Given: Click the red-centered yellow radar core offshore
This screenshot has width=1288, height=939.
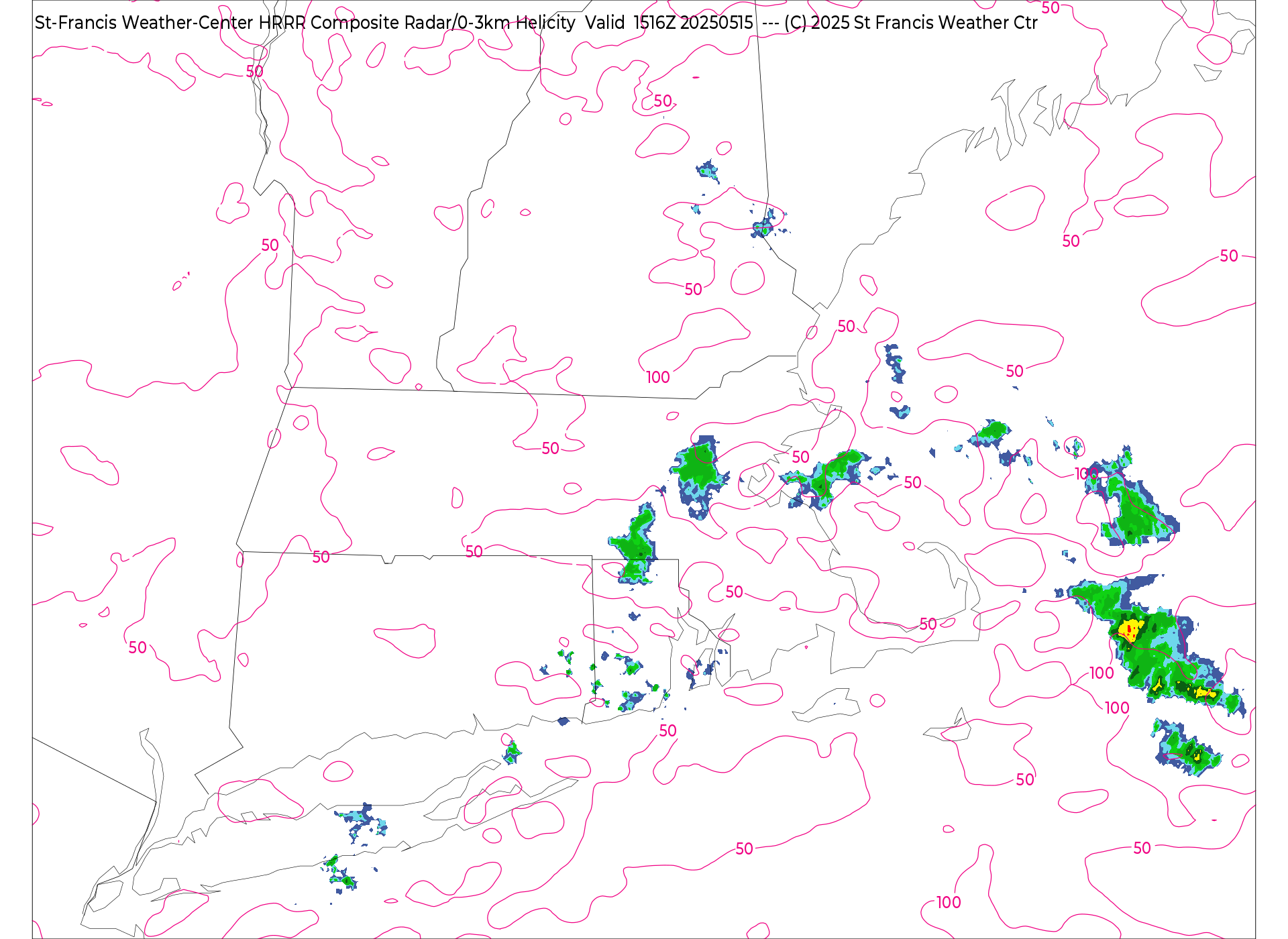Looking at the screenshot, I should 1131,630.
